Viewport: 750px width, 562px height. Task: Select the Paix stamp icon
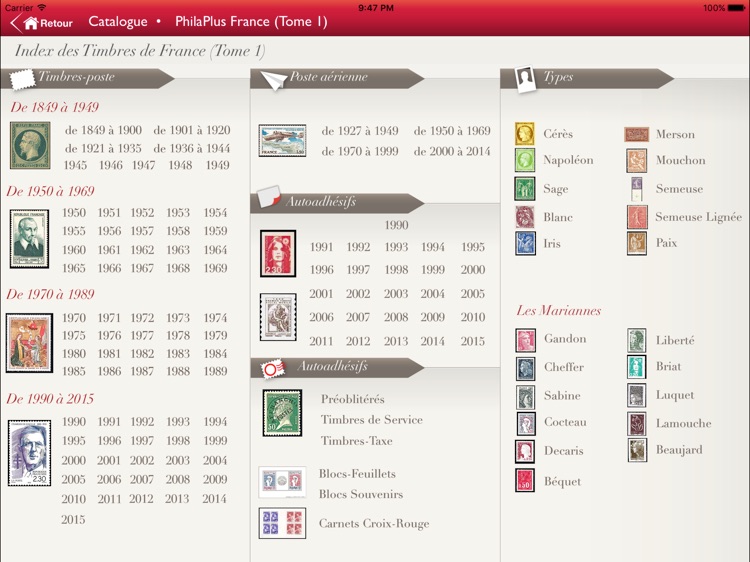pyautogui.click(x=637, y=243)
